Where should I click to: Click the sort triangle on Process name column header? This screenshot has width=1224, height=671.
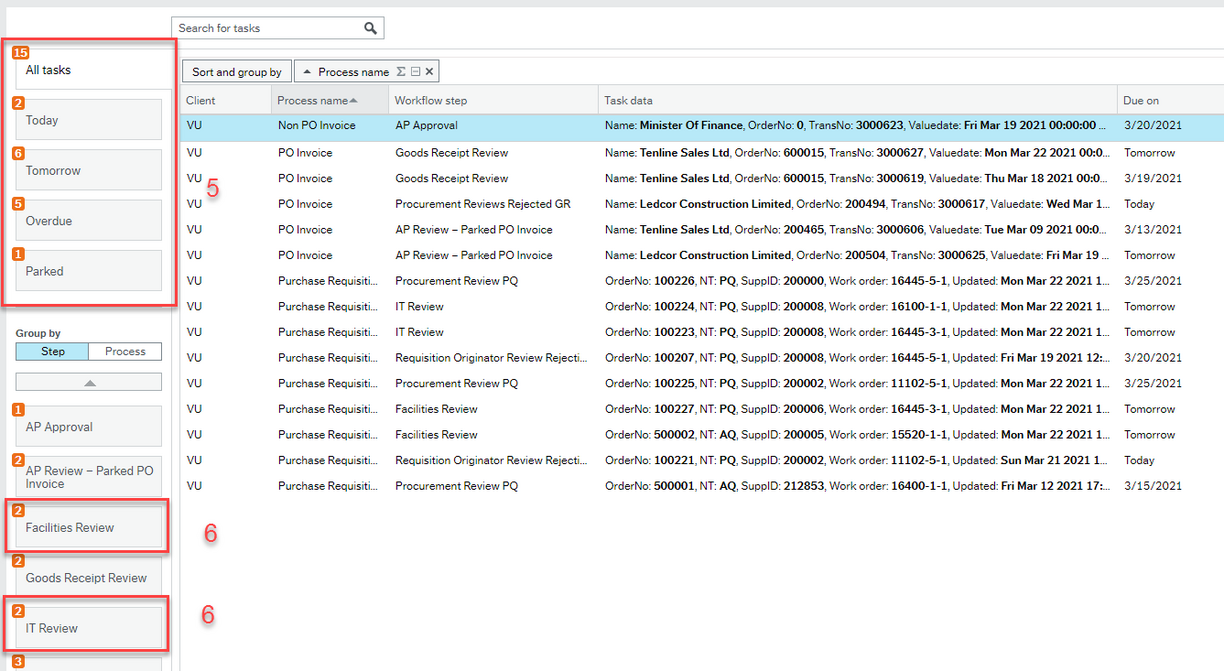(354, 99)
